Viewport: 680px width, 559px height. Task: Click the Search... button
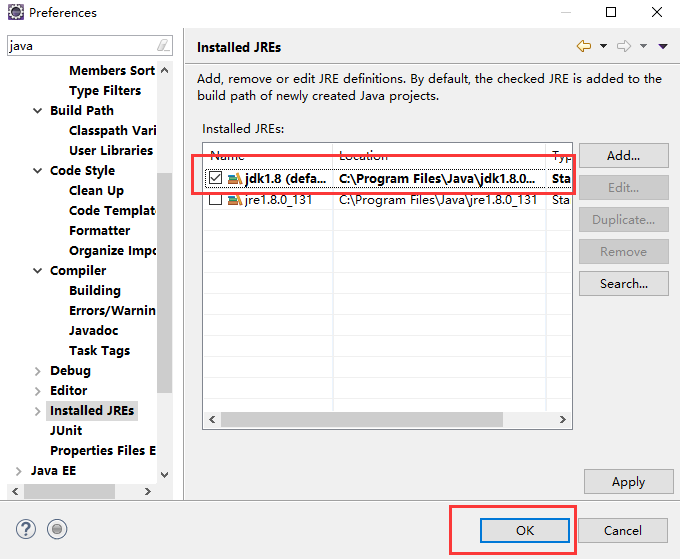(x=624, y=284)
